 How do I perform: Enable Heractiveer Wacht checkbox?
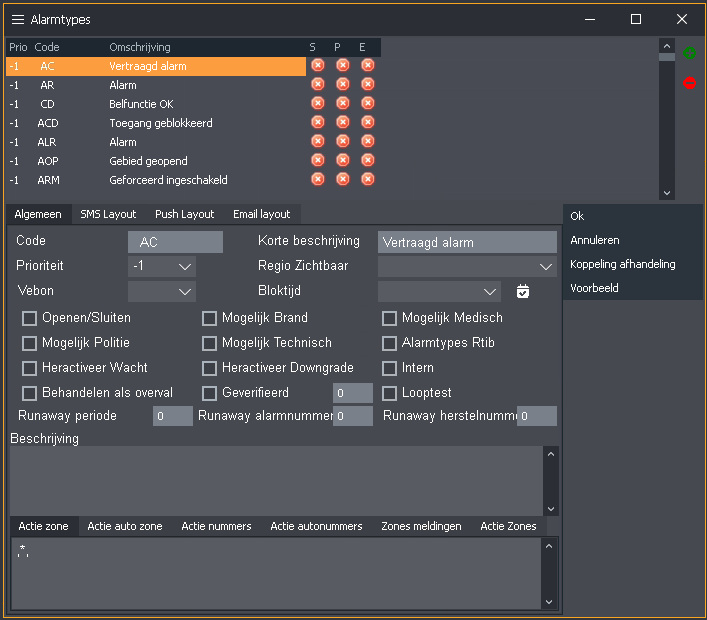click(x=29, y=368)
